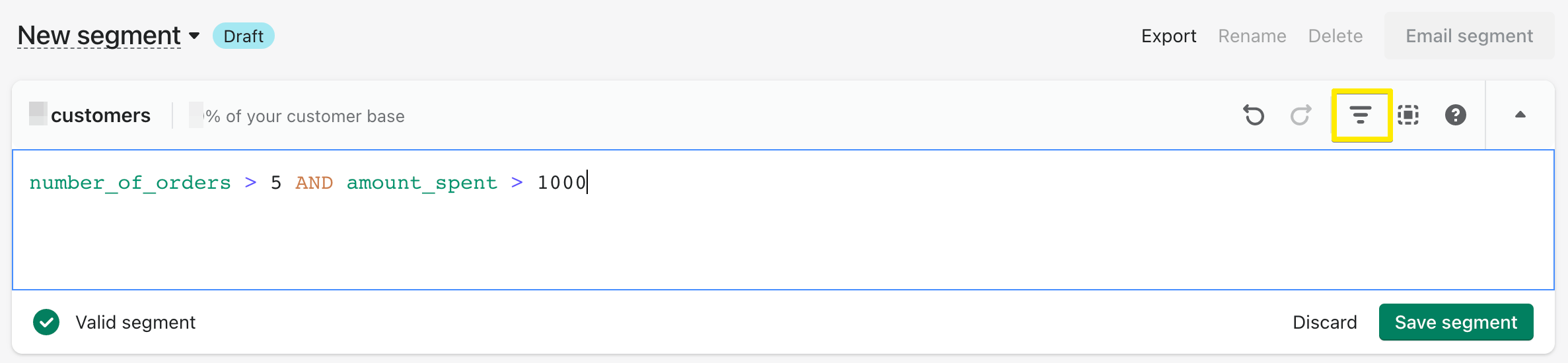
Task: Click the Draft status badge
Action: click(x=243, y=36)
